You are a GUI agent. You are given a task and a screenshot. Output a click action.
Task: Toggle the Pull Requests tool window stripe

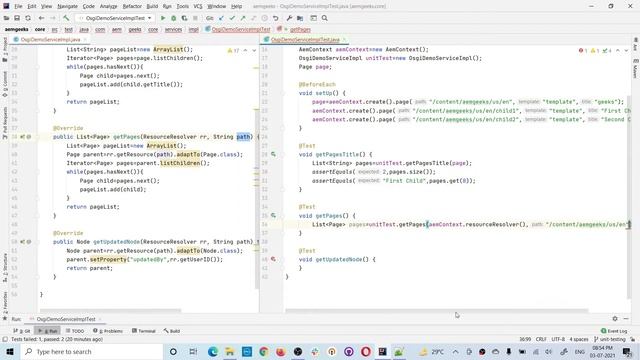coord(5,122)
